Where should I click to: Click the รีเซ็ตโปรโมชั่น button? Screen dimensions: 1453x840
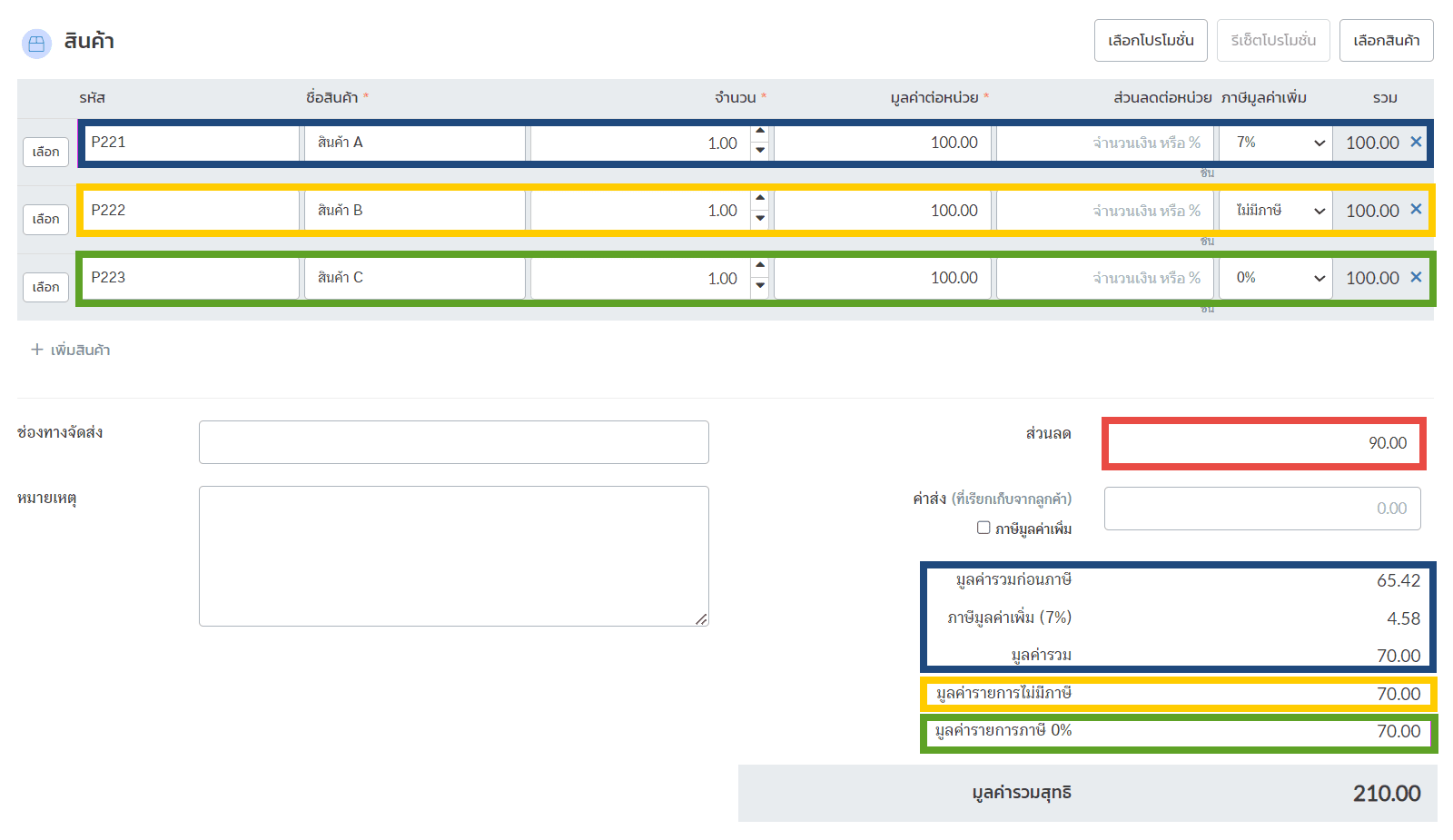[x=1273, y=41]
